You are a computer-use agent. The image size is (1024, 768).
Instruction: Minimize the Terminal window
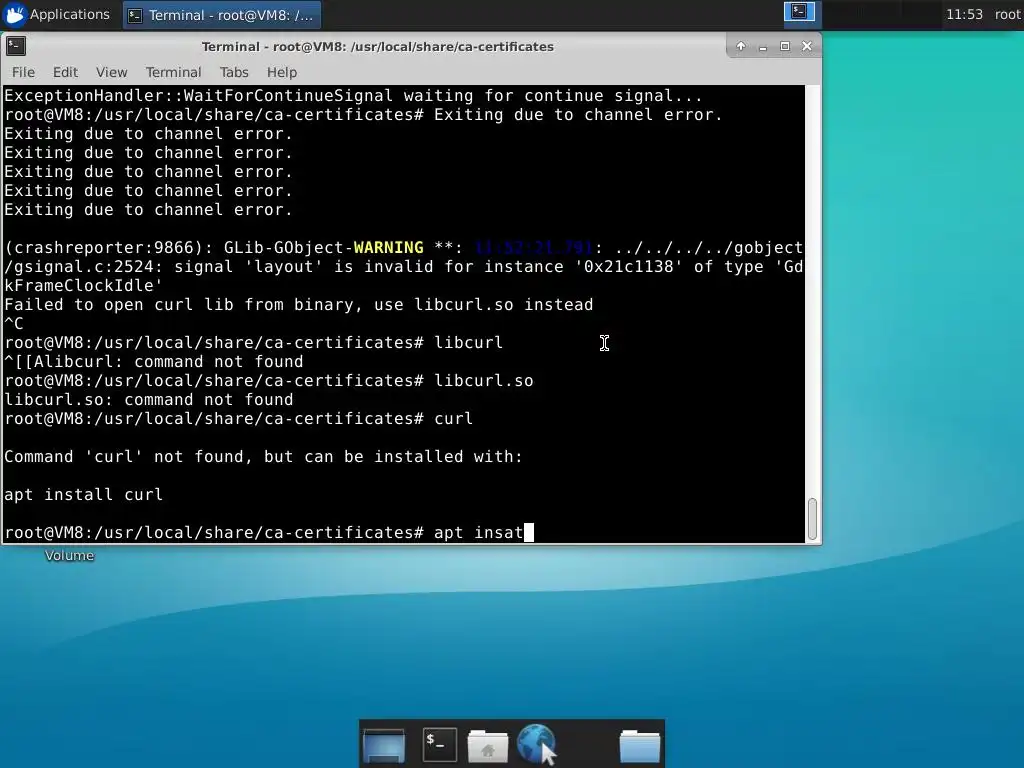pyautogui.click(x=763, y=46)
